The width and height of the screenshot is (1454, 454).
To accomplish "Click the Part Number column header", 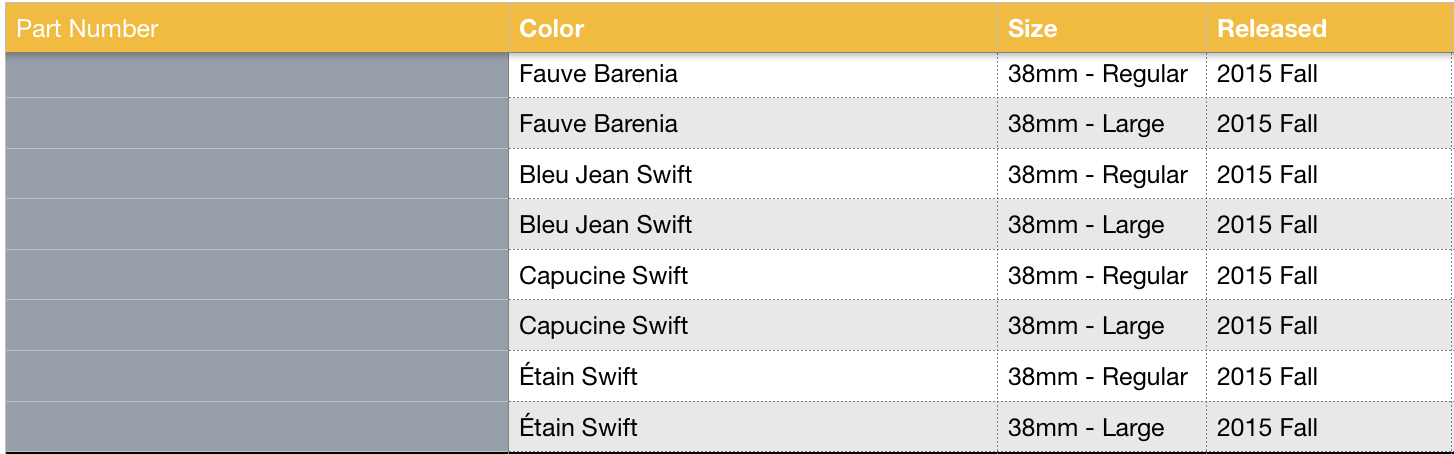I will pos(257,28).
